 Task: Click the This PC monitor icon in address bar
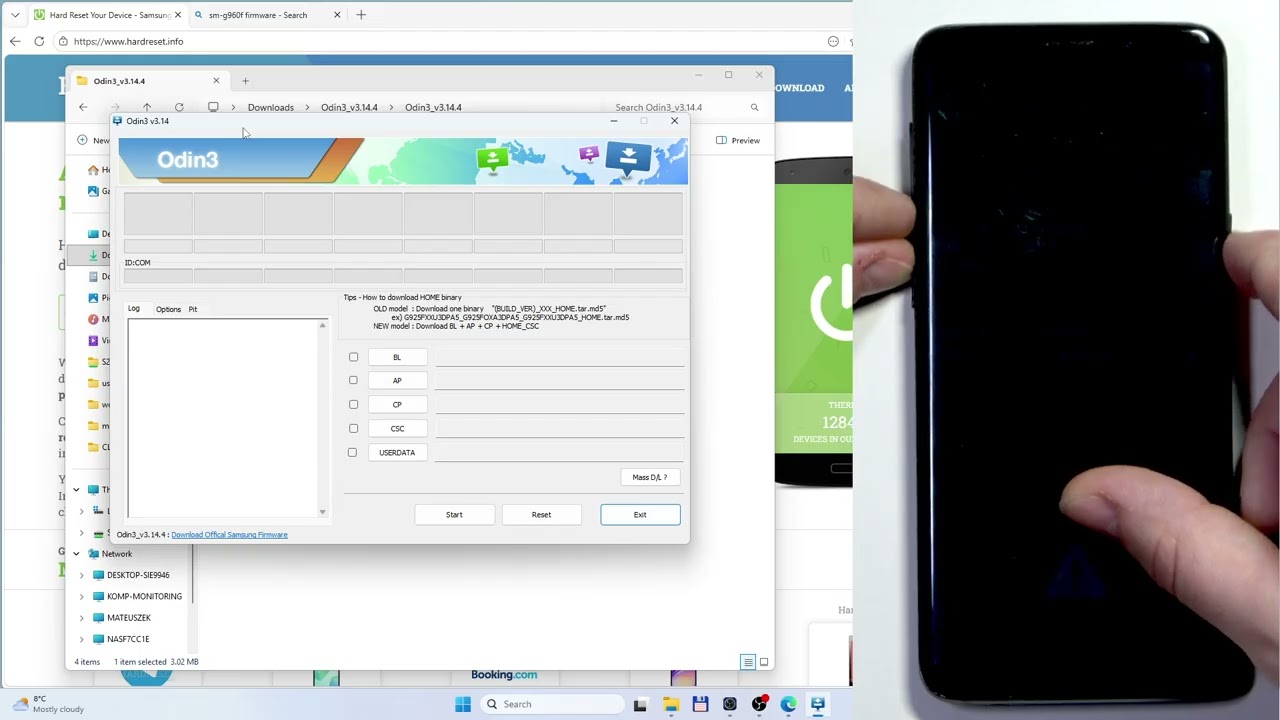(x=213, y=107)
